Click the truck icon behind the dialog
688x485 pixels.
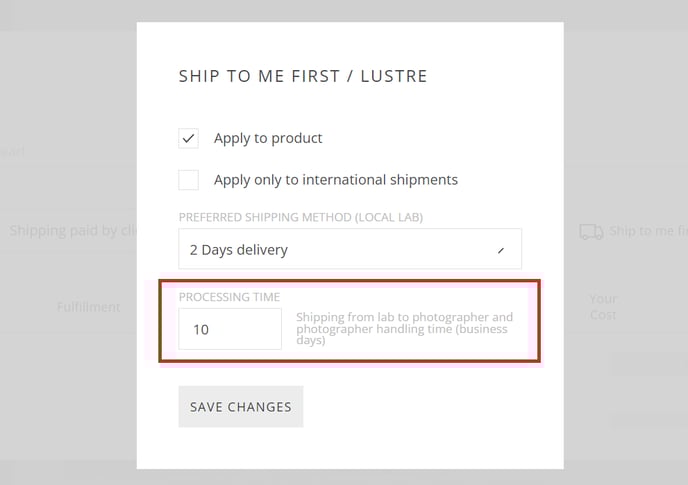point(591,231)
